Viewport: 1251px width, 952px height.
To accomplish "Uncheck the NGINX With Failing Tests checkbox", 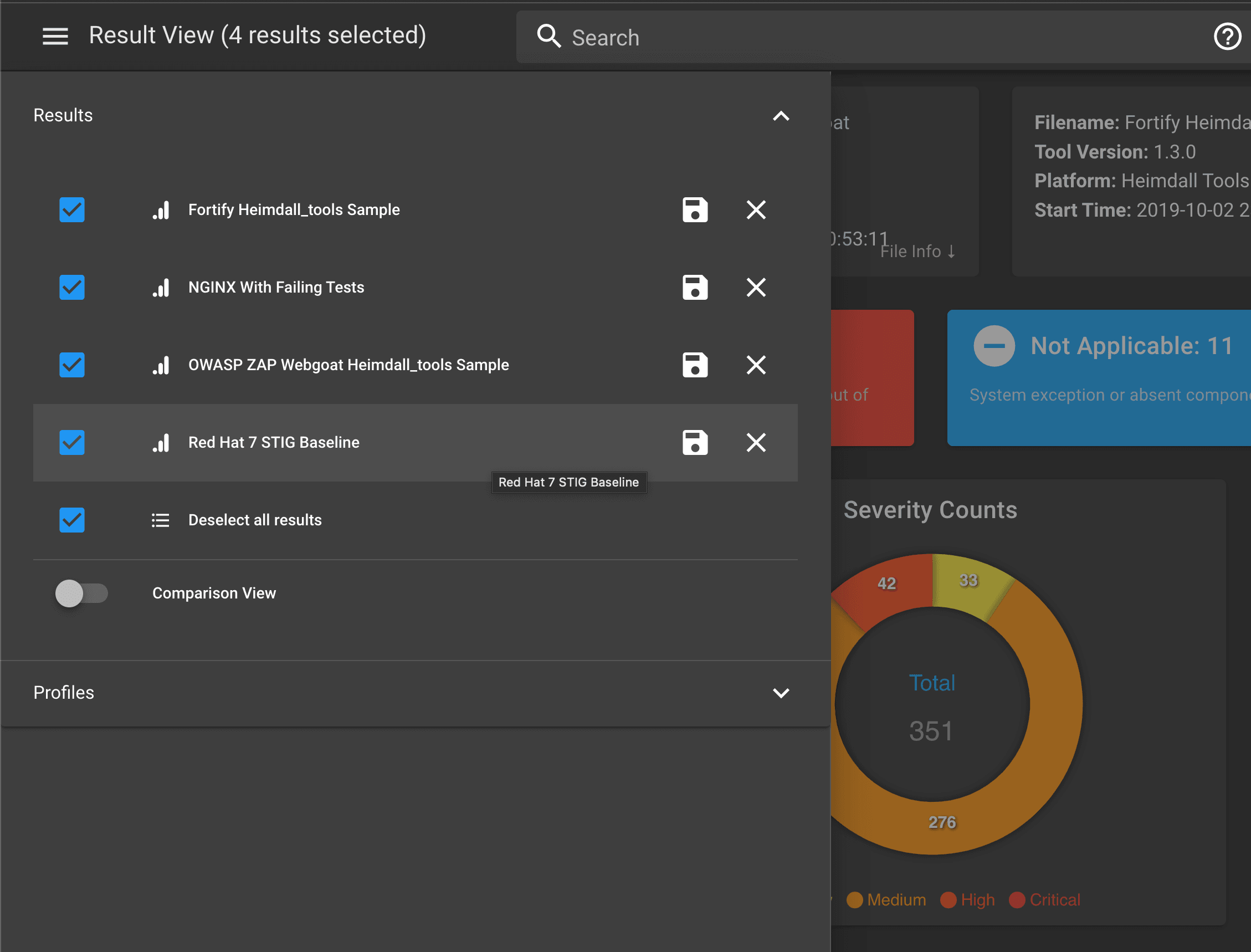I will pyautogui.click(x=72, y=287).
